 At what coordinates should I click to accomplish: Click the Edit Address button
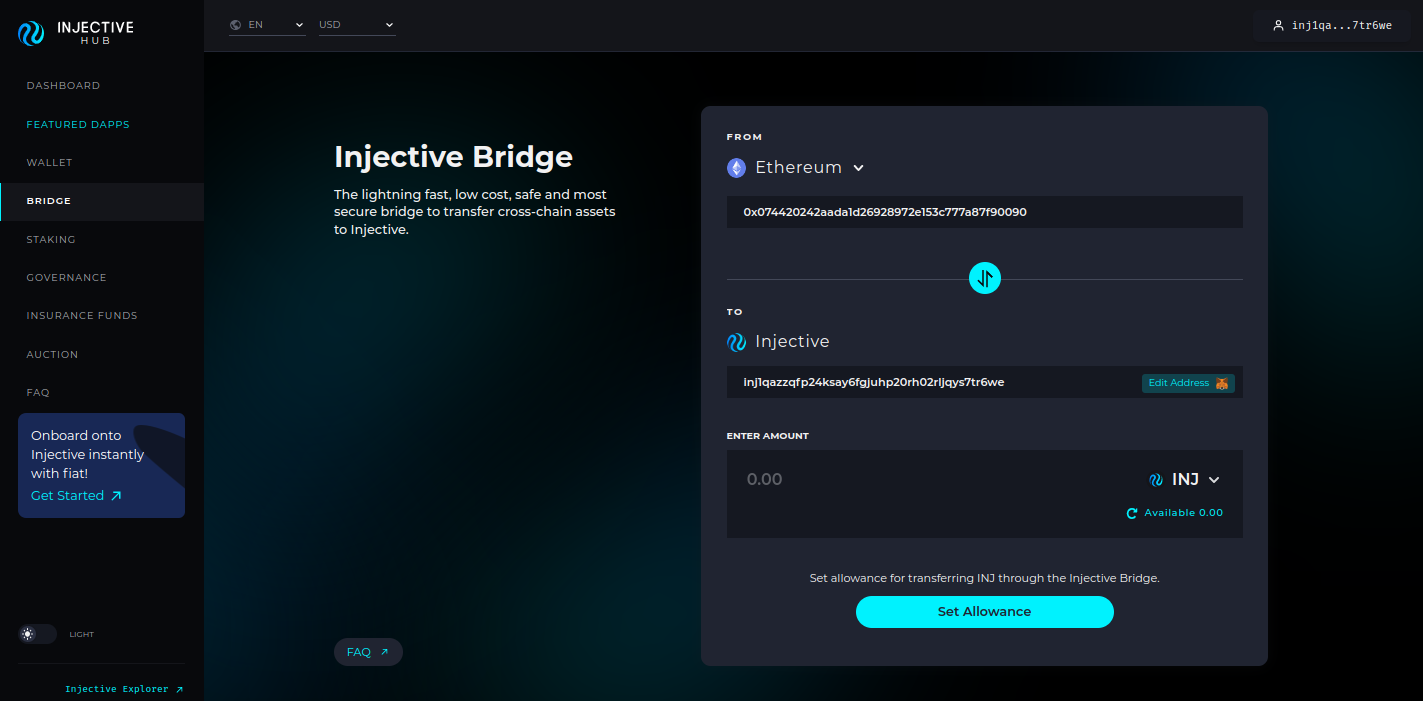click(x=1187, y=383)
